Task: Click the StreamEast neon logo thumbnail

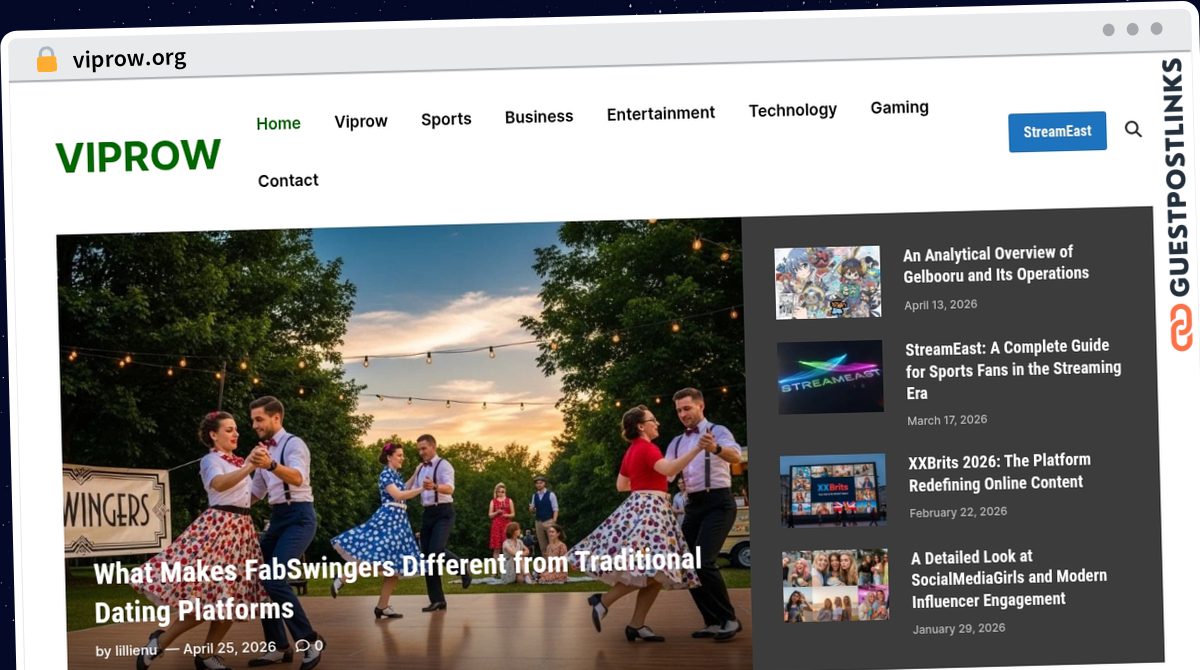Action: click(830, 377)
